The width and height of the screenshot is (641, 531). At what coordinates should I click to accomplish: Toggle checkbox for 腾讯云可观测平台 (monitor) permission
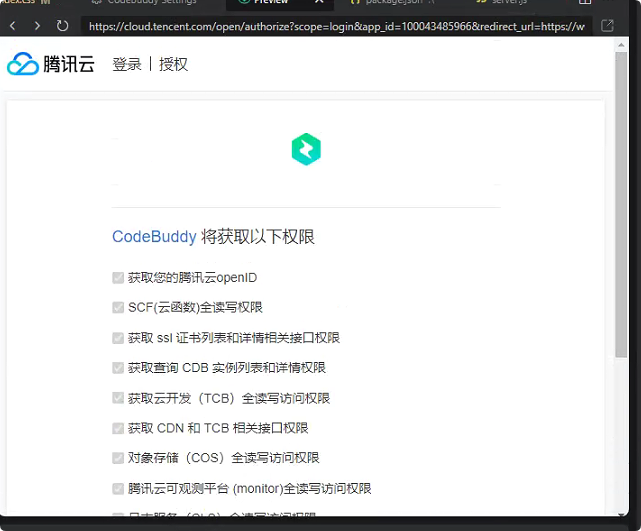118,488
